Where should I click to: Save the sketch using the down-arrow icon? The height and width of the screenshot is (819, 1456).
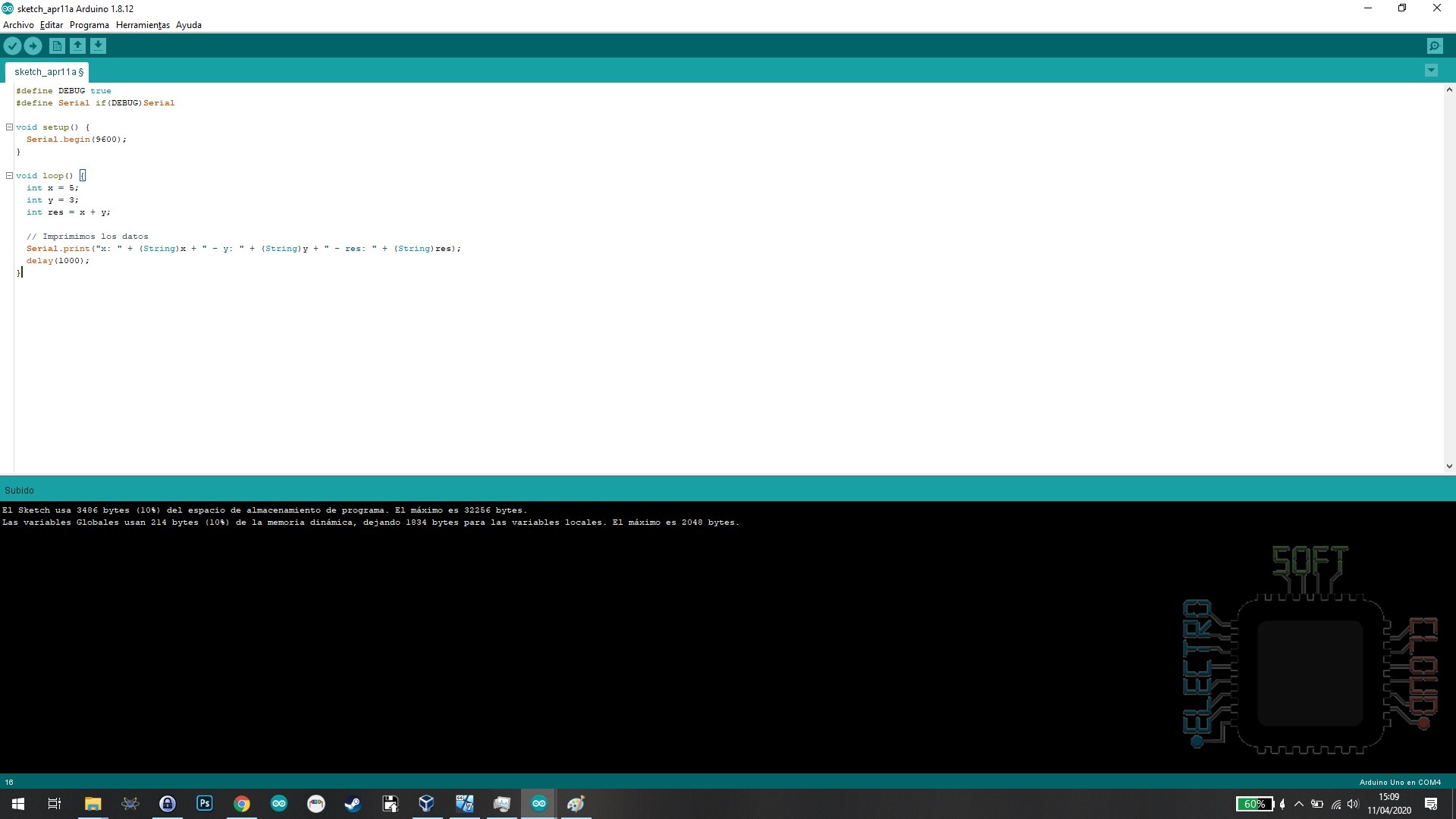98,46
